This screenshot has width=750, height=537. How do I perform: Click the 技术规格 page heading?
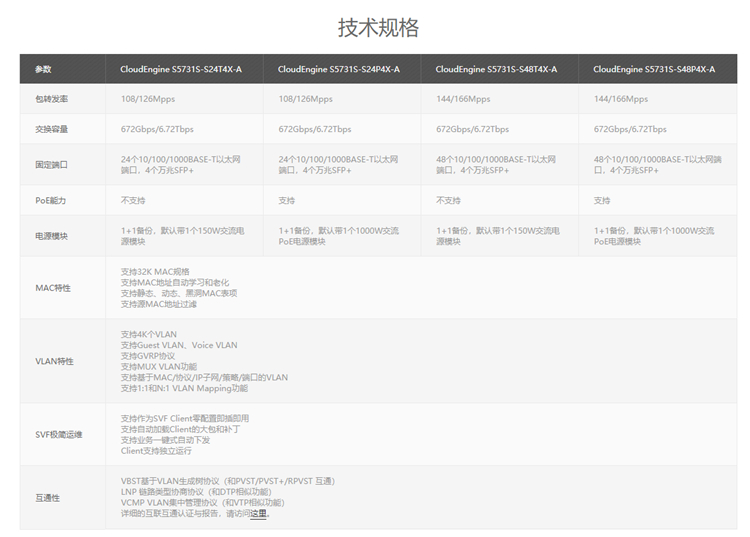coord(378,27)
